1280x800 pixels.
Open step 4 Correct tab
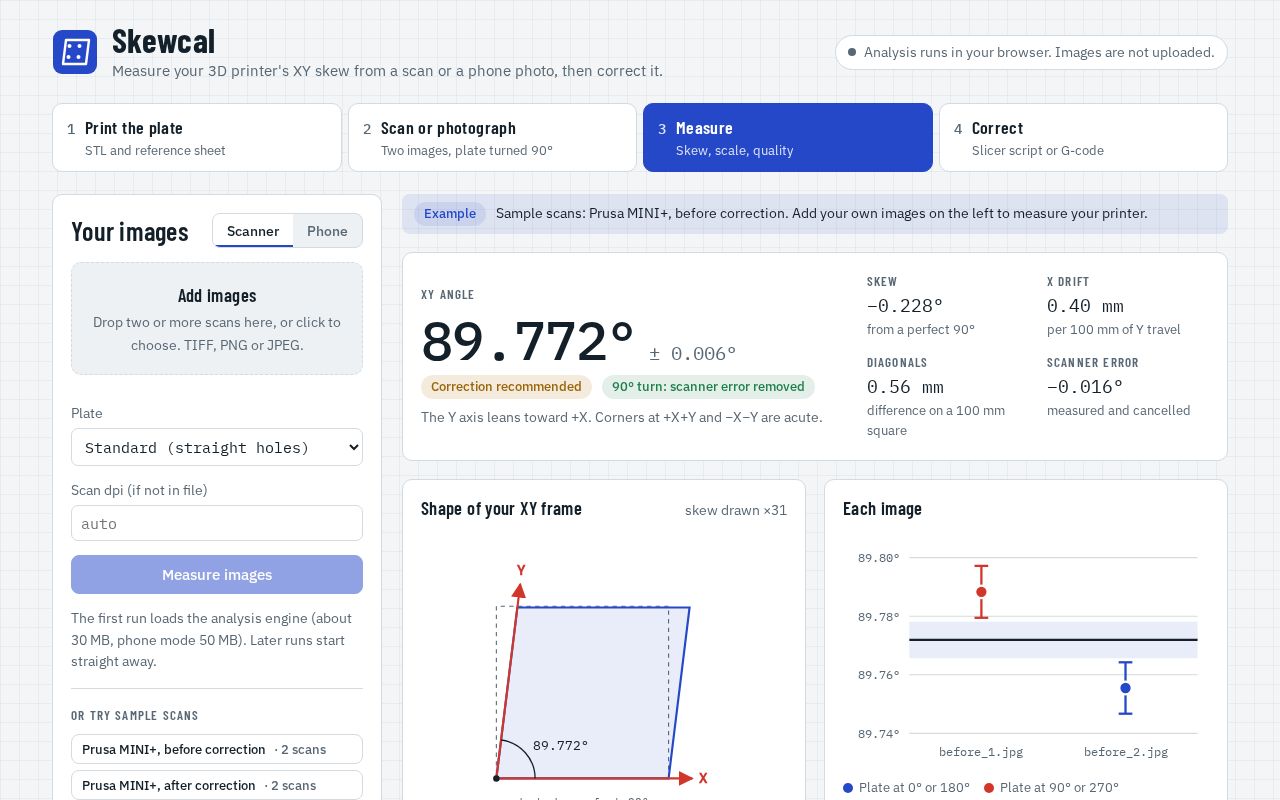(1083, 138)
